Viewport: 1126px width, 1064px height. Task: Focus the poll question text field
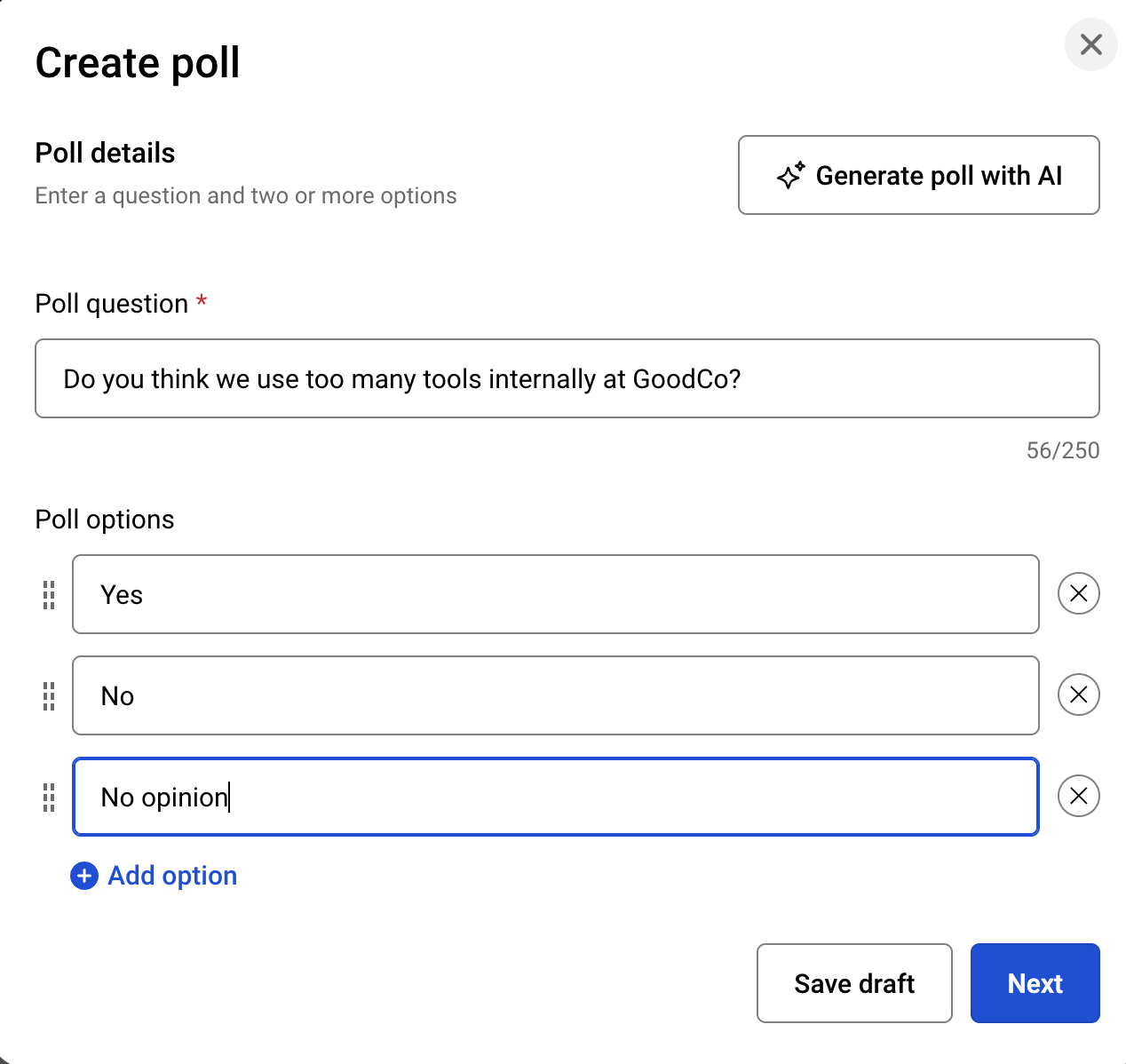[x=567, y=378]
